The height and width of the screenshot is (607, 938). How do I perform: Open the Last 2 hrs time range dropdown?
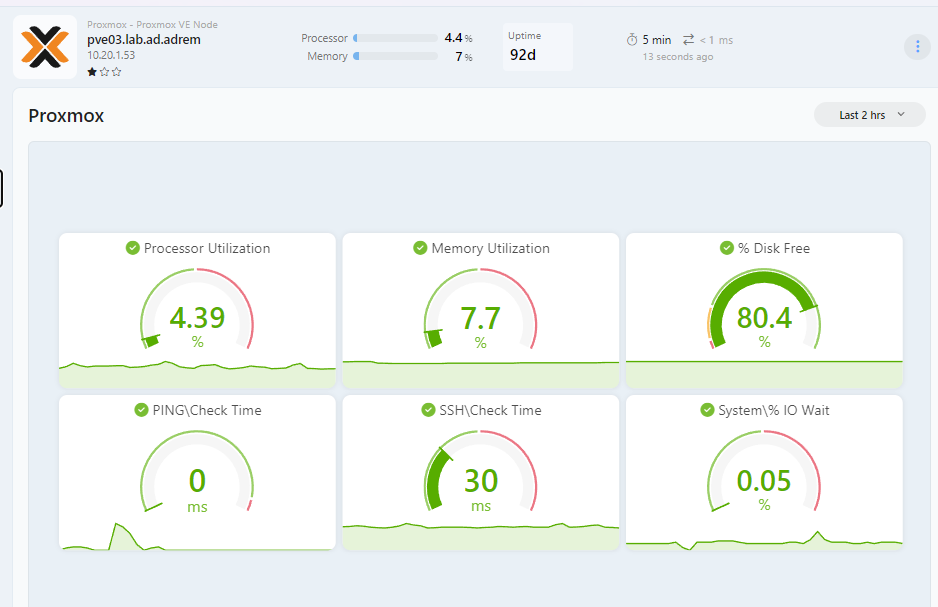pyautogui.click(x=870, y=115)
